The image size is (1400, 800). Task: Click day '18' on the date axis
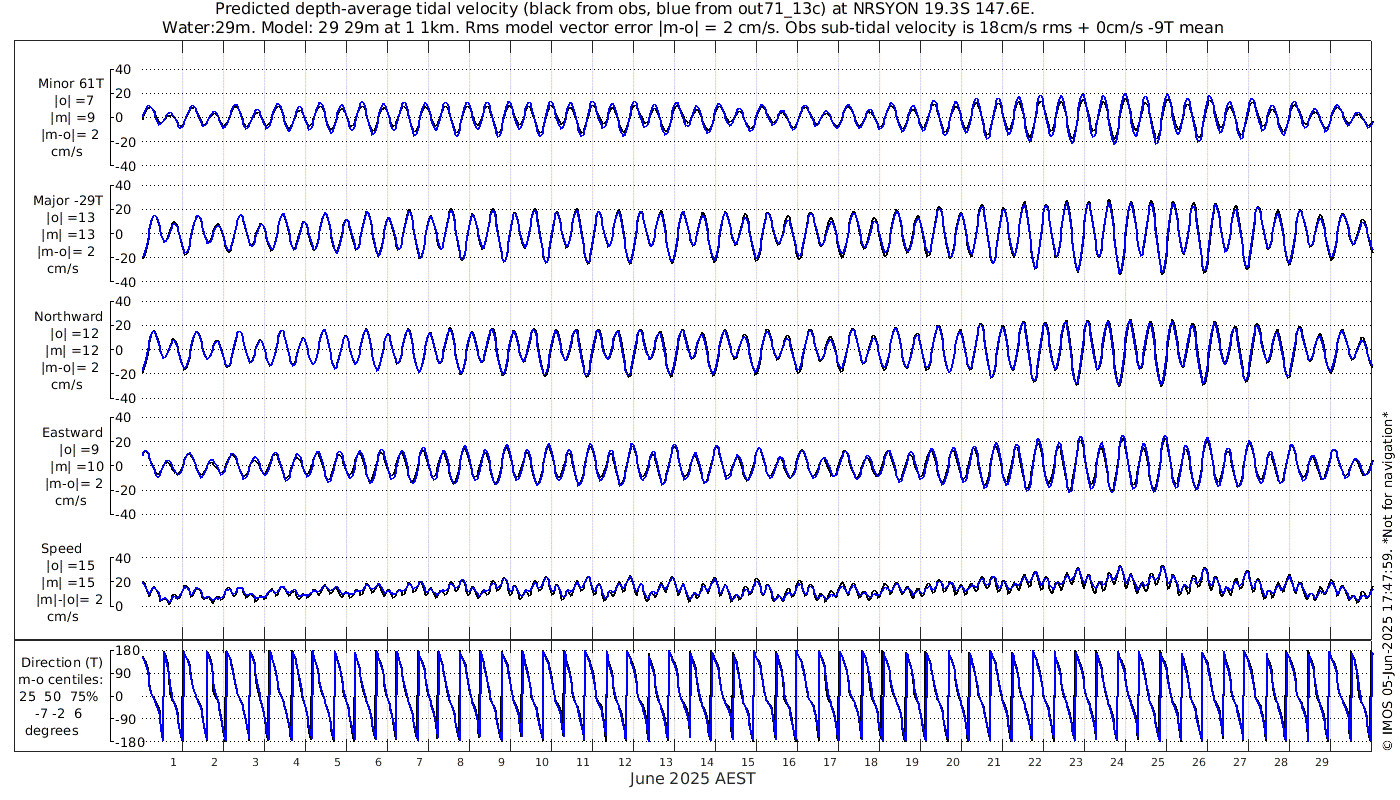click(x=870, y=762)
